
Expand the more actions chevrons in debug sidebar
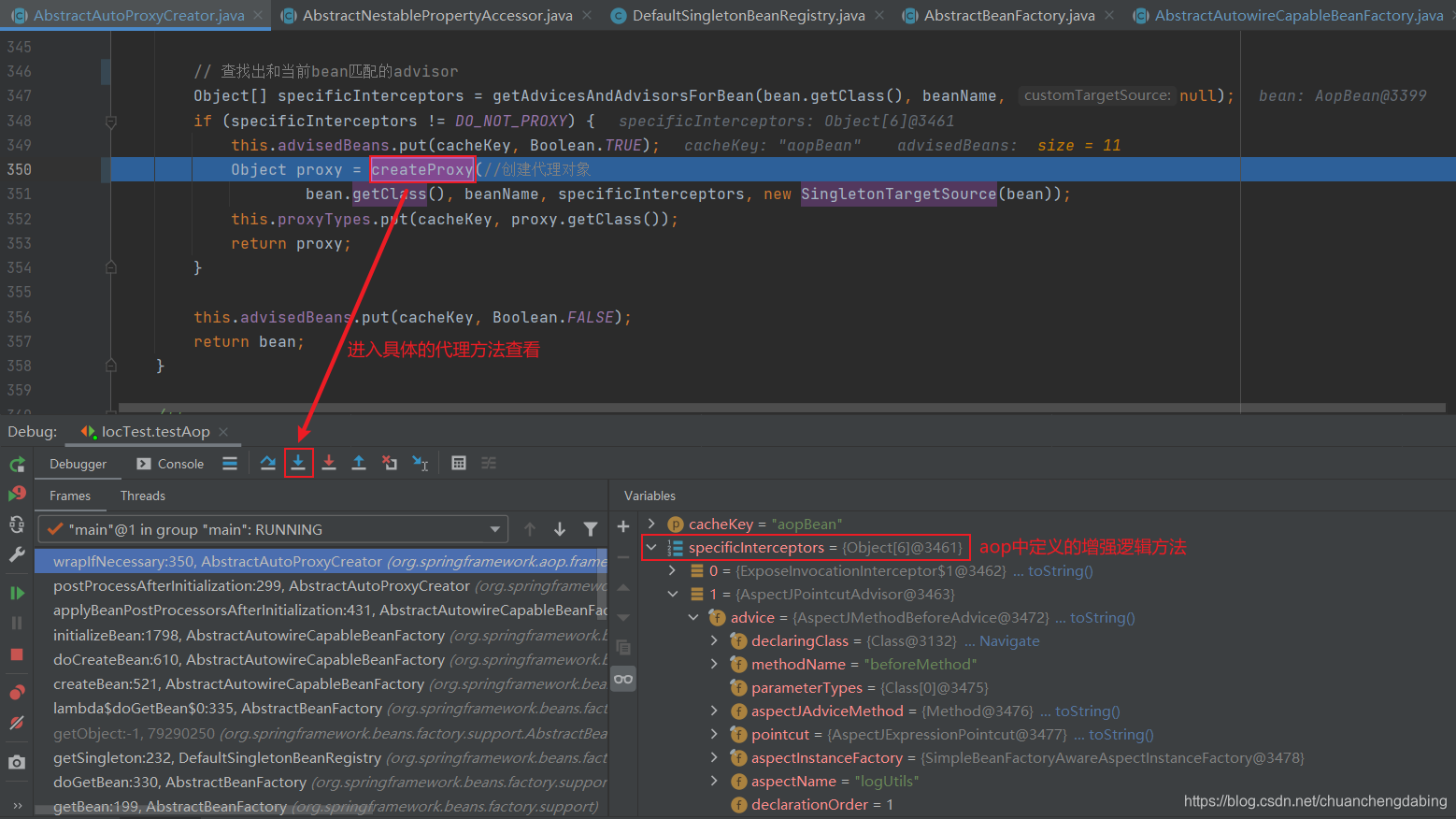pos(17,805)
